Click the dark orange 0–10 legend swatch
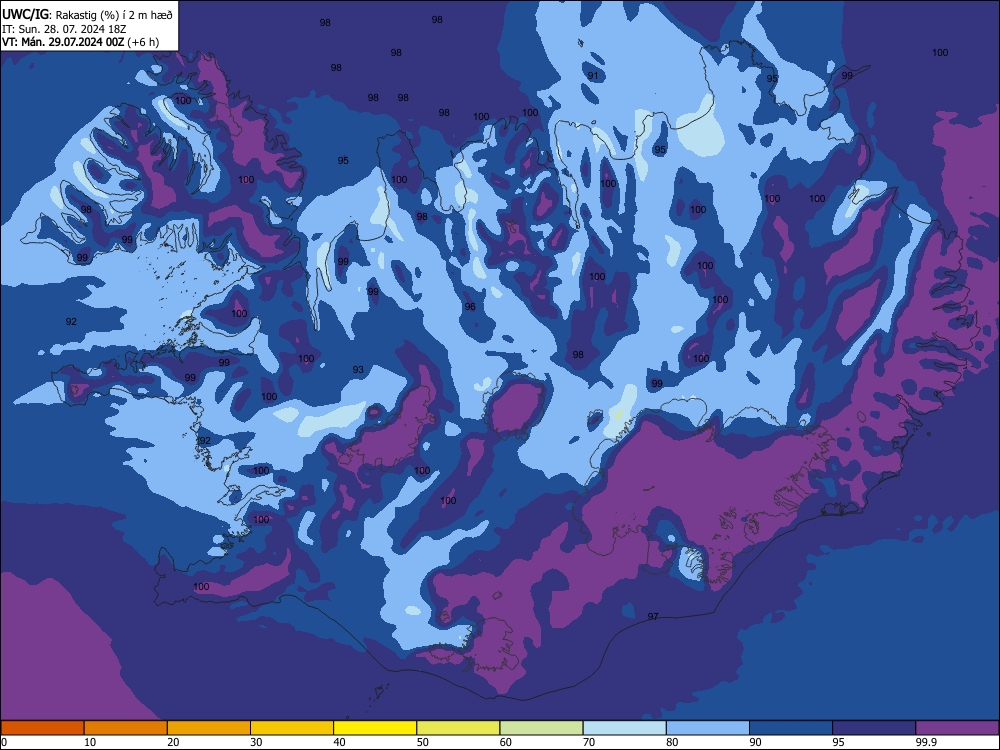Screen dimensions: 1000x750 pos(42,728)
